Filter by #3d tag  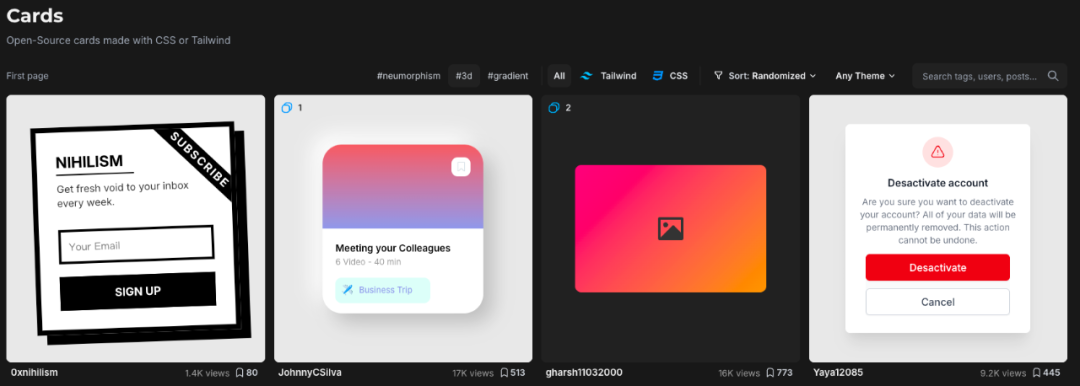[464, 76]
